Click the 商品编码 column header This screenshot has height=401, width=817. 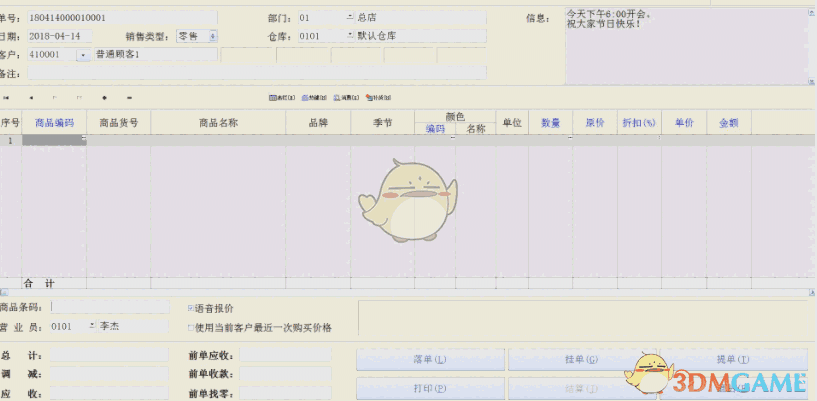pos(54,123)
